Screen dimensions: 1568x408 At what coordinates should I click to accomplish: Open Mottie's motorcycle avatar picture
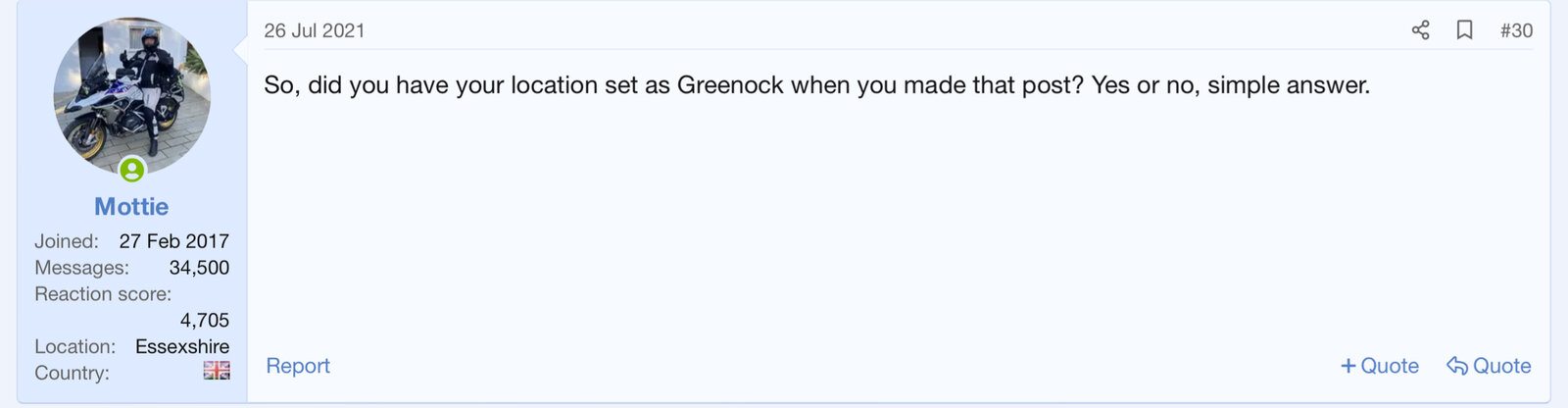131,95
